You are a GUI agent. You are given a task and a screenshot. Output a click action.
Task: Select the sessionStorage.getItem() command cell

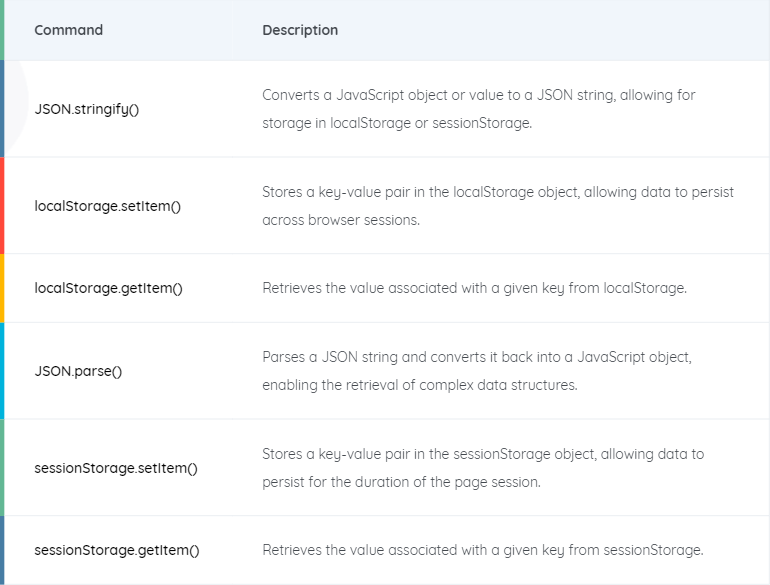pyautogui.click(x=117, y=550)
